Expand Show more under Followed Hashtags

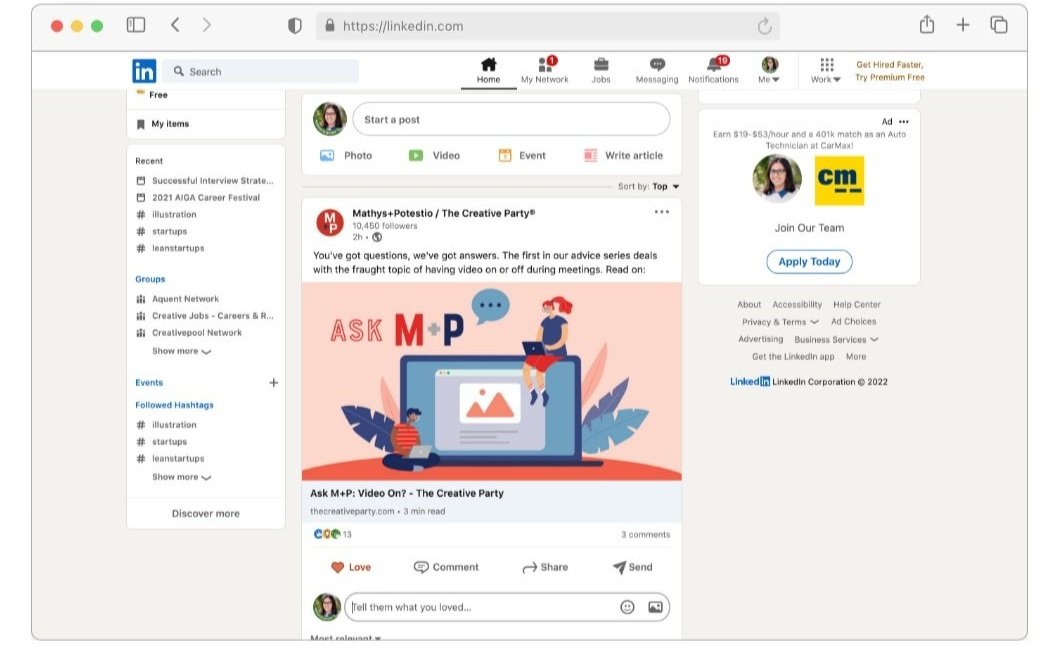point(181,477)
